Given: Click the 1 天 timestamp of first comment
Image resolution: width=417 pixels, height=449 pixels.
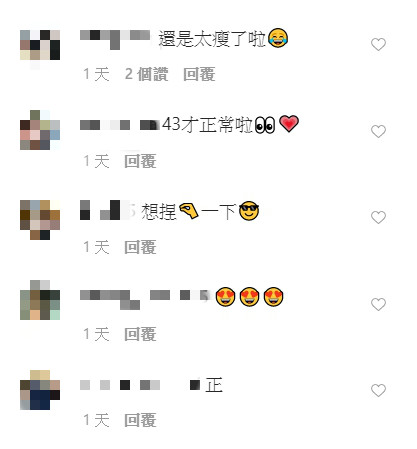Looking at the screenshot, I should (96, 74).
